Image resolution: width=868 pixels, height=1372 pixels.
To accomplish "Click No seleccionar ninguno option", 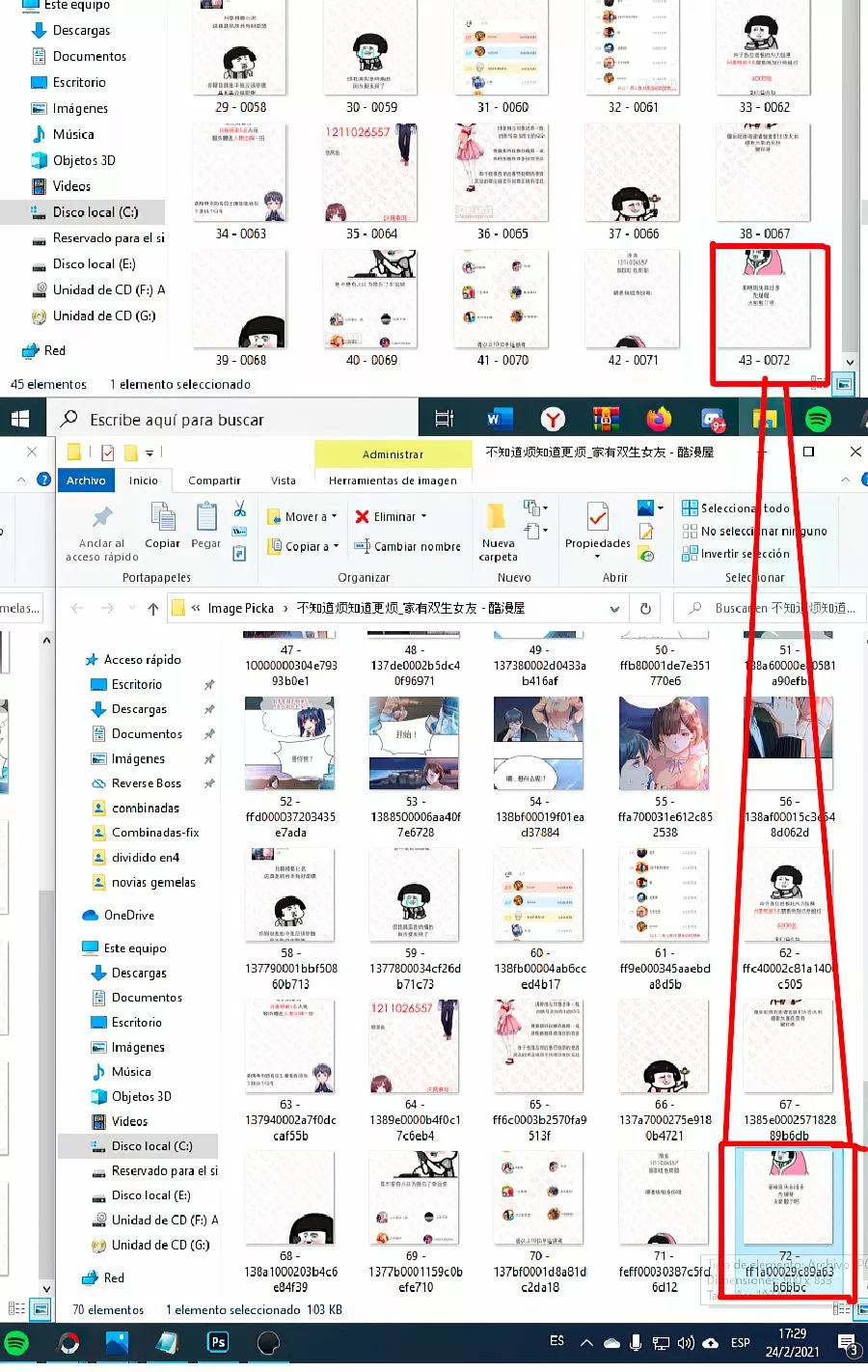I will pyautogui.click(x=754, y=532).
